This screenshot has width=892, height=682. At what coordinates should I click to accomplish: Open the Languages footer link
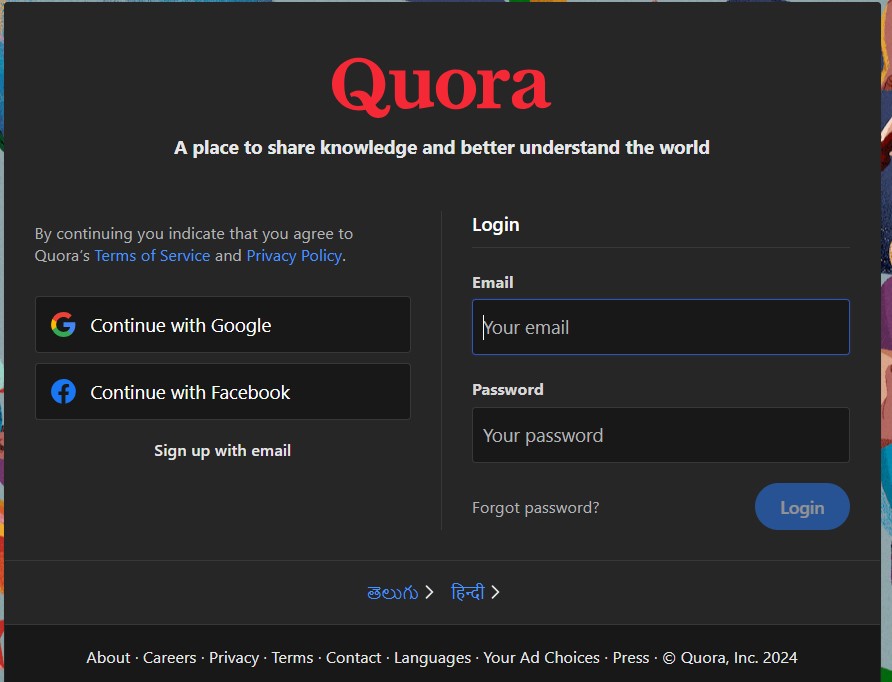pos(432,657)
